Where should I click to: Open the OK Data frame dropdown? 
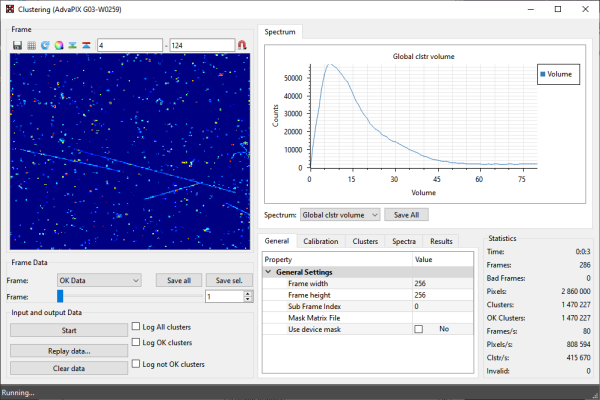coord(99,280)
